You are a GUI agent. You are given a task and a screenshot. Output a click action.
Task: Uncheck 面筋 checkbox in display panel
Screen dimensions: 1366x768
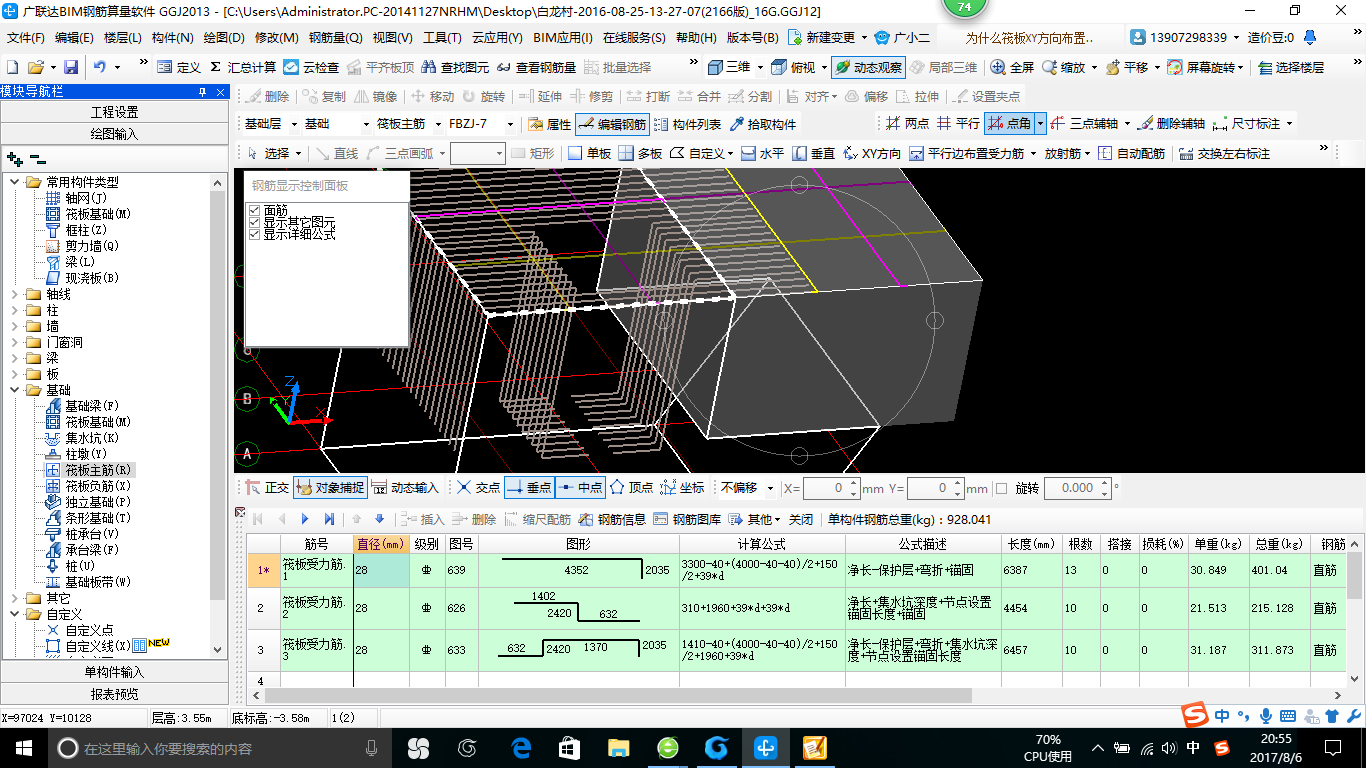254,211
